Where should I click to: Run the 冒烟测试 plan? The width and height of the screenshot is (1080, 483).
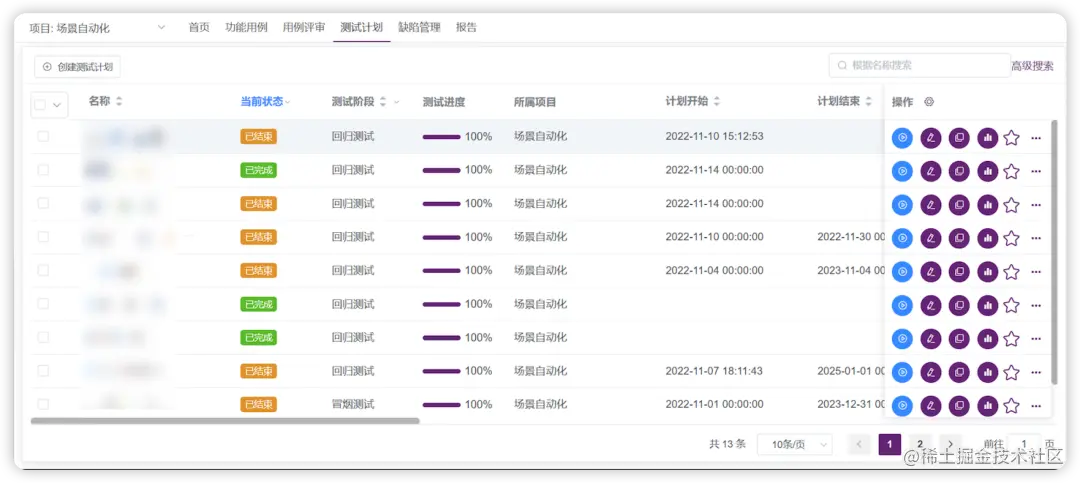point(902,406)
